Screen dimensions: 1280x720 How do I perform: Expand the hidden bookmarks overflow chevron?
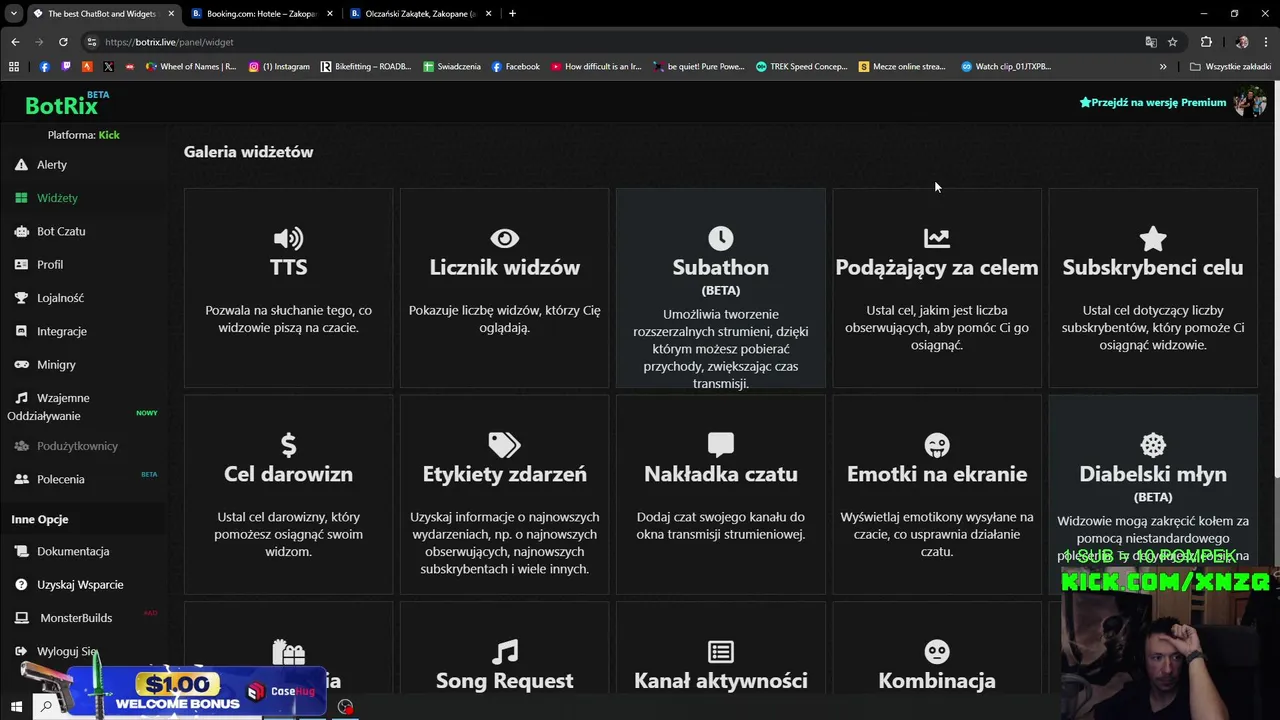(1163, 66)
